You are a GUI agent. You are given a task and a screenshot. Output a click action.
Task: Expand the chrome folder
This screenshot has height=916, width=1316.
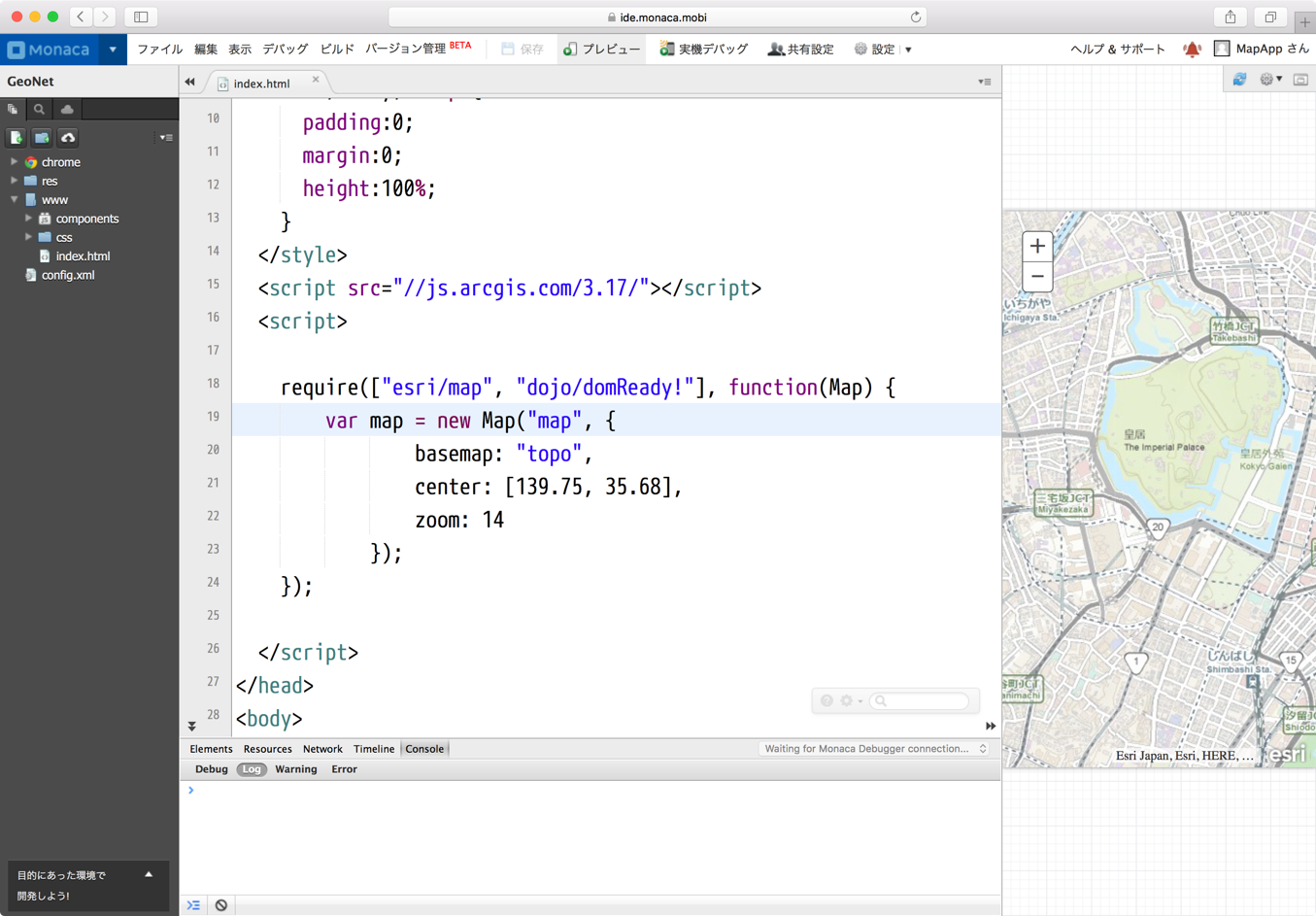[x=14, y=162]
